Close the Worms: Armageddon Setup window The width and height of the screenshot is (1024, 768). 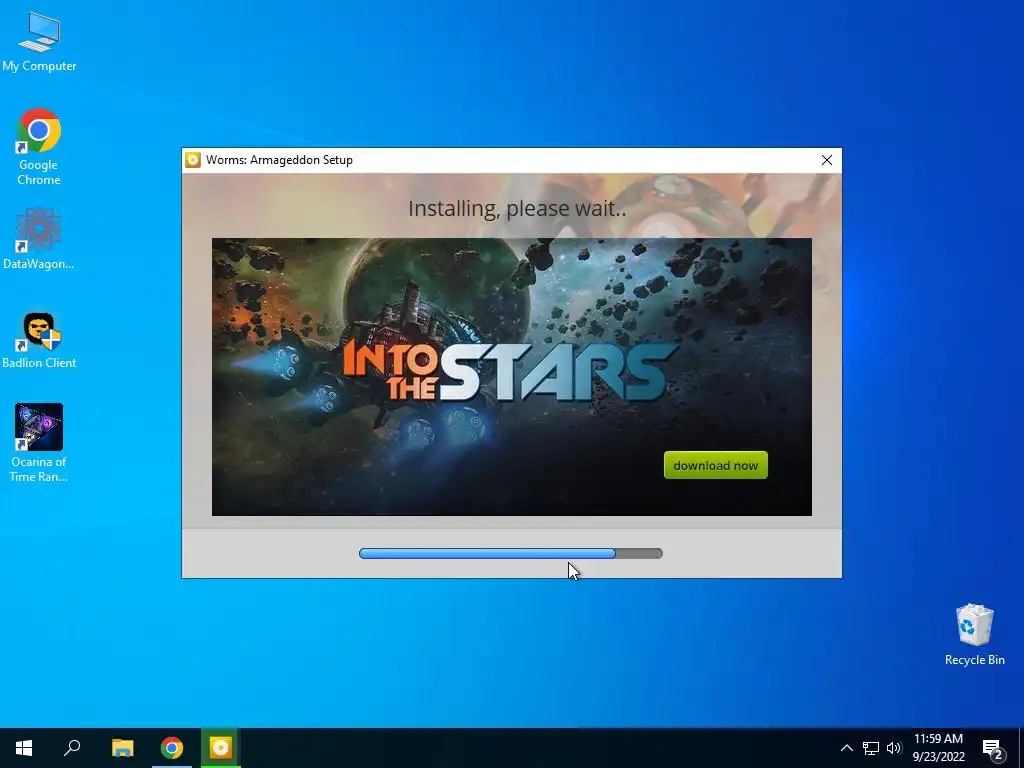tap(827, 160)
